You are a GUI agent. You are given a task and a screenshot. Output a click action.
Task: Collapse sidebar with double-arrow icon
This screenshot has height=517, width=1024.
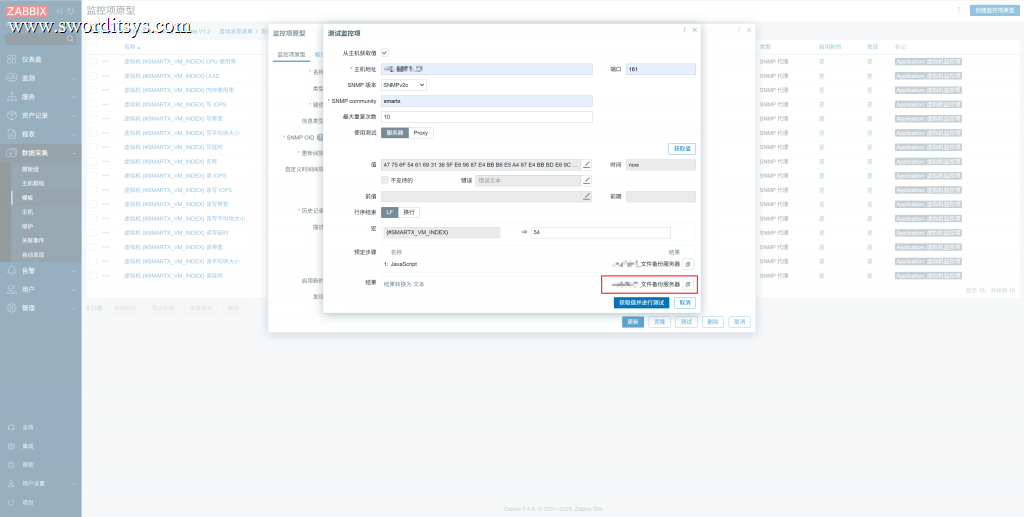click(x=59, y=11)
